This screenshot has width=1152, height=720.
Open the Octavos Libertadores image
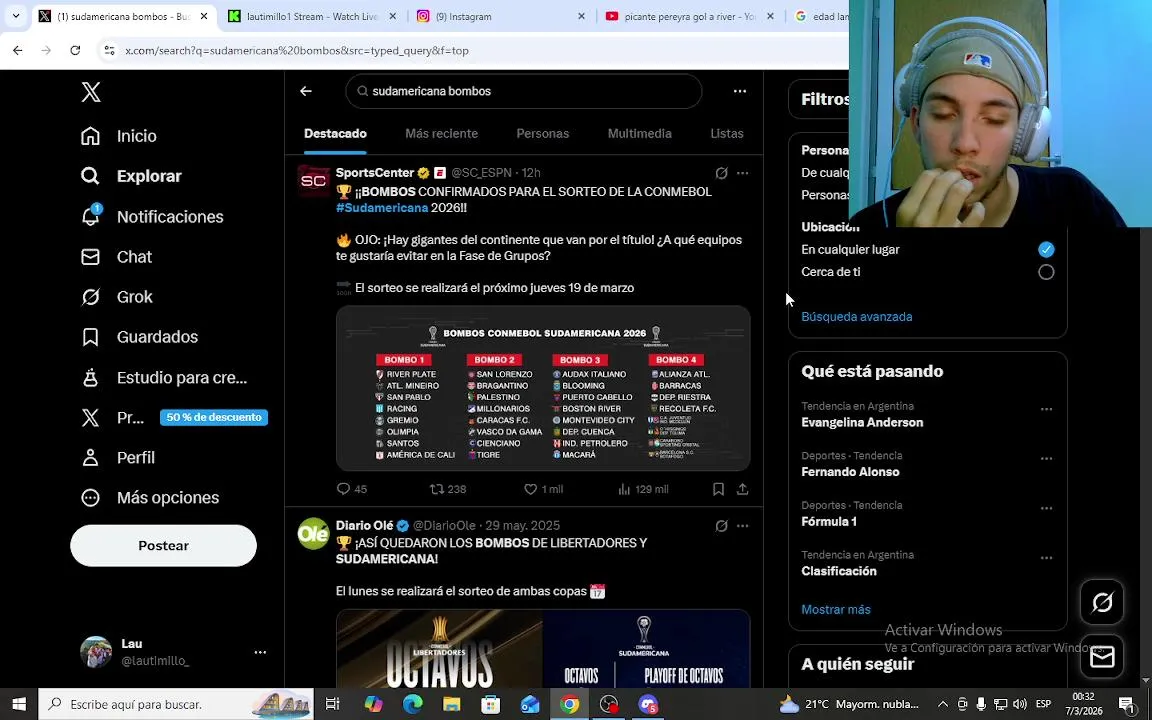(x=439, y=649)
